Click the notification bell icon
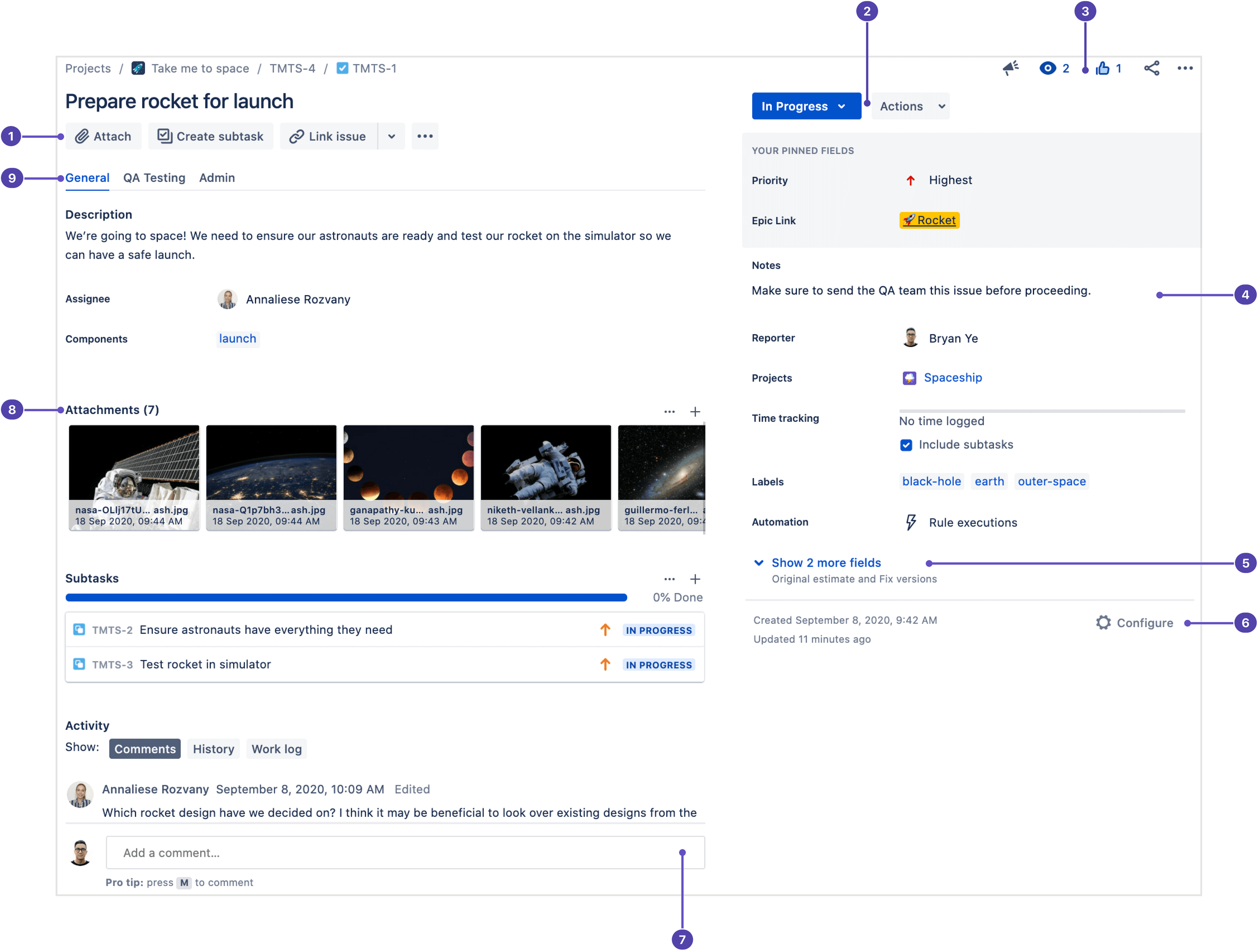Screen dimensions: 1258x952 [1005, 68]
